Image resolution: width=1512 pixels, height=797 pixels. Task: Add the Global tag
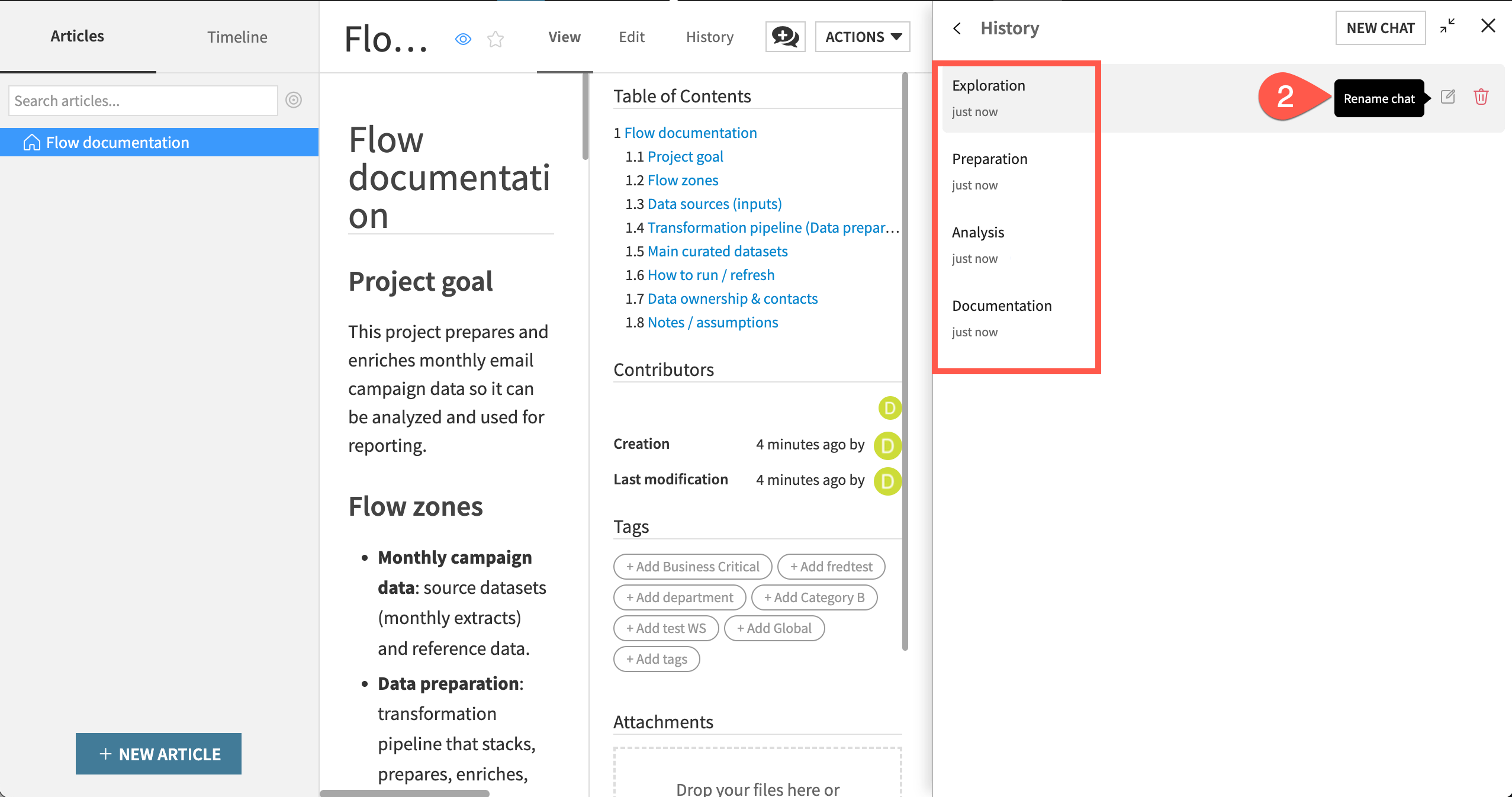(x=774, y=628)
